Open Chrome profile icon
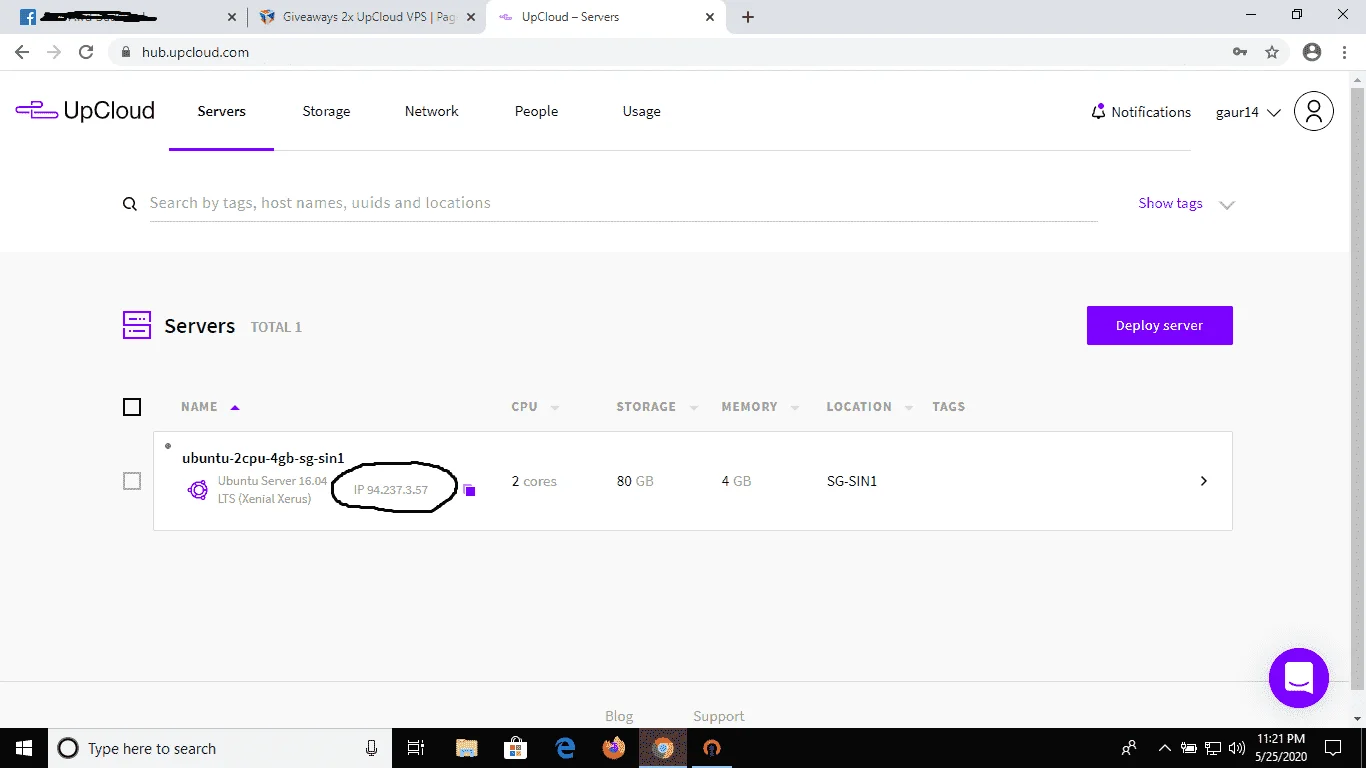The height and width of the screenshot is (768, 1366). [1312, 52]
